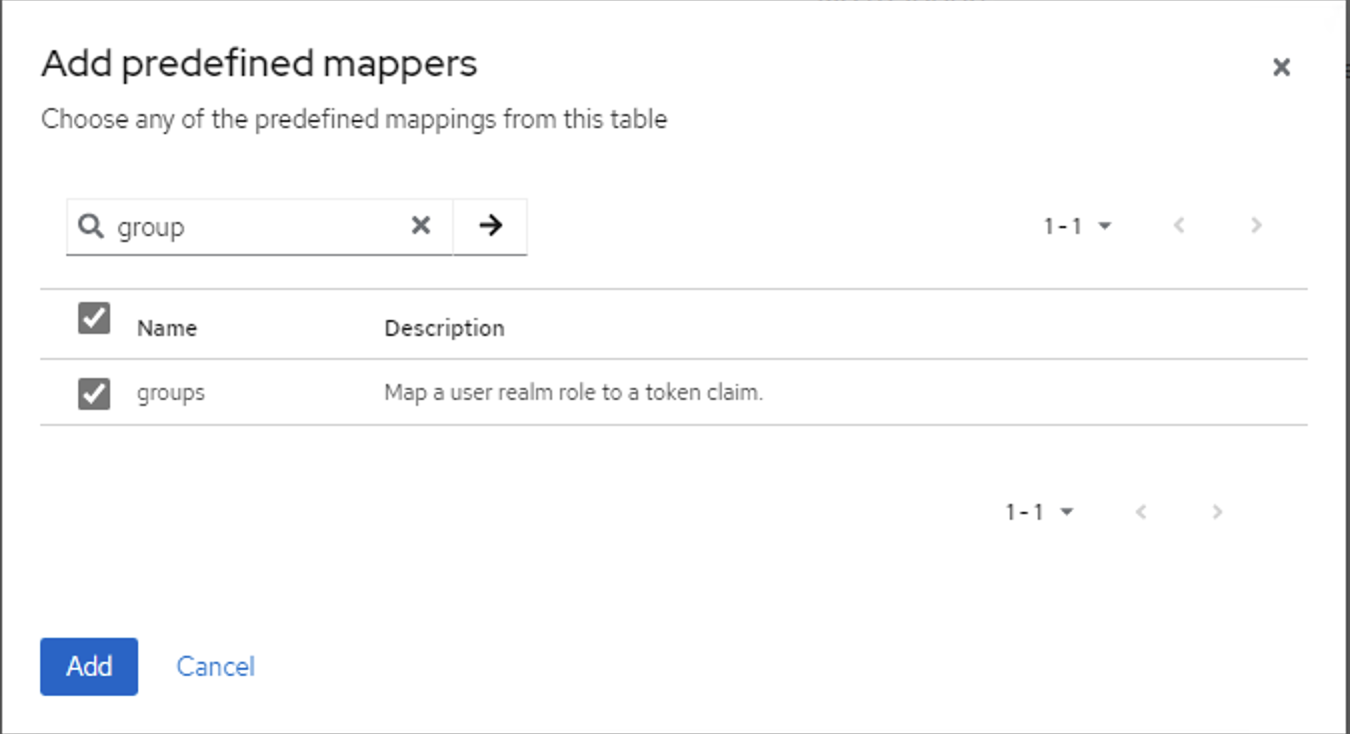
Task: Close the Add predefined mappers dialog
Action: 1281,68
